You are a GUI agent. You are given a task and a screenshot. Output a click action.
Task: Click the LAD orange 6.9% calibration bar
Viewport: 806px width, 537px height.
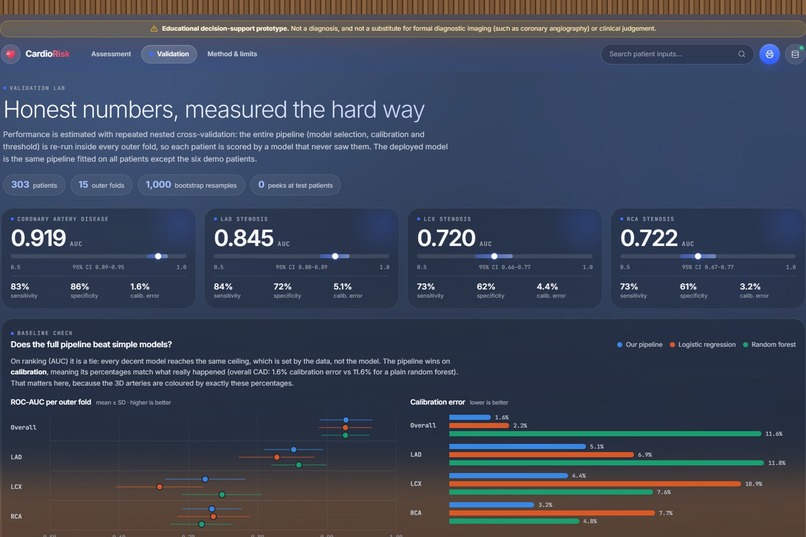[541, 455]
